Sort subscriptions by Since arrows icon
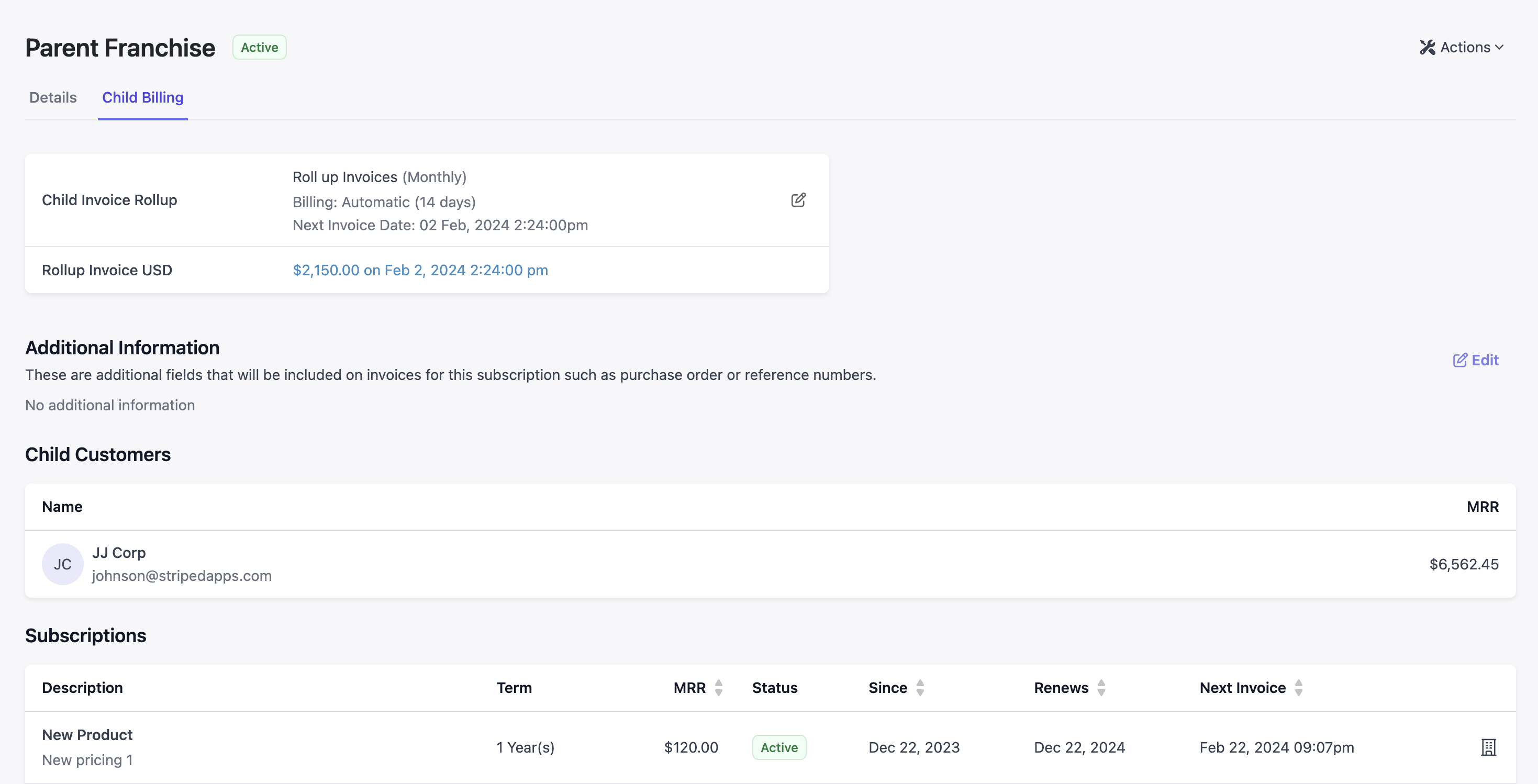The height and width of the screenshot is (784, 1538). coord(920,688)
